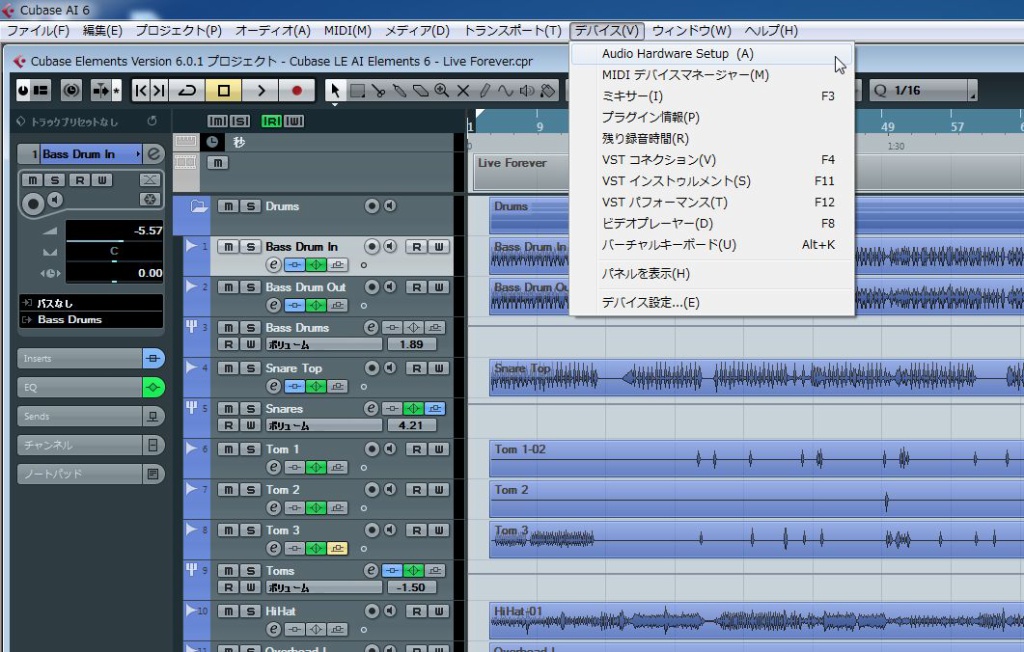Start playback with the Play button
The height and width of the screenshot is (652, 1024).
coord(261,91)
